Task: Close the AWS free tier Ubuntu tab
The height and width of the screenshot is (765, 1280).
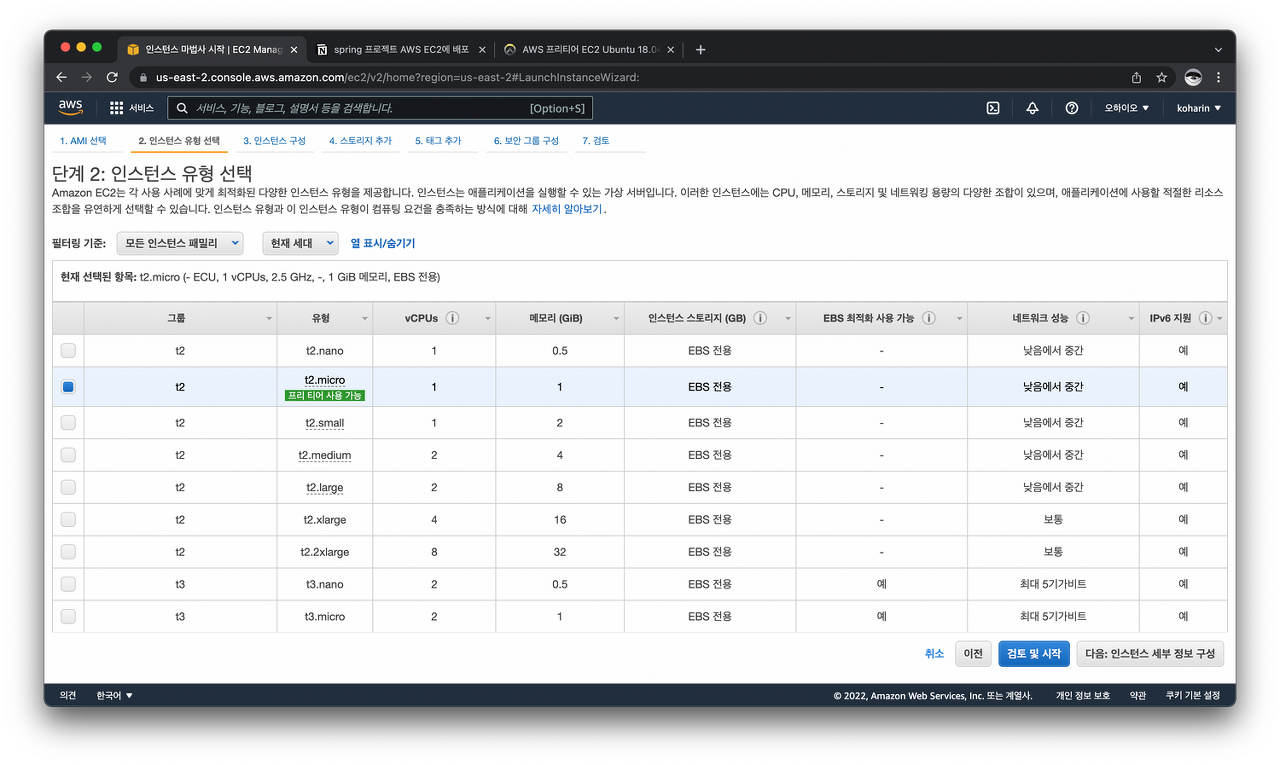Action: (x=670, y=49)
